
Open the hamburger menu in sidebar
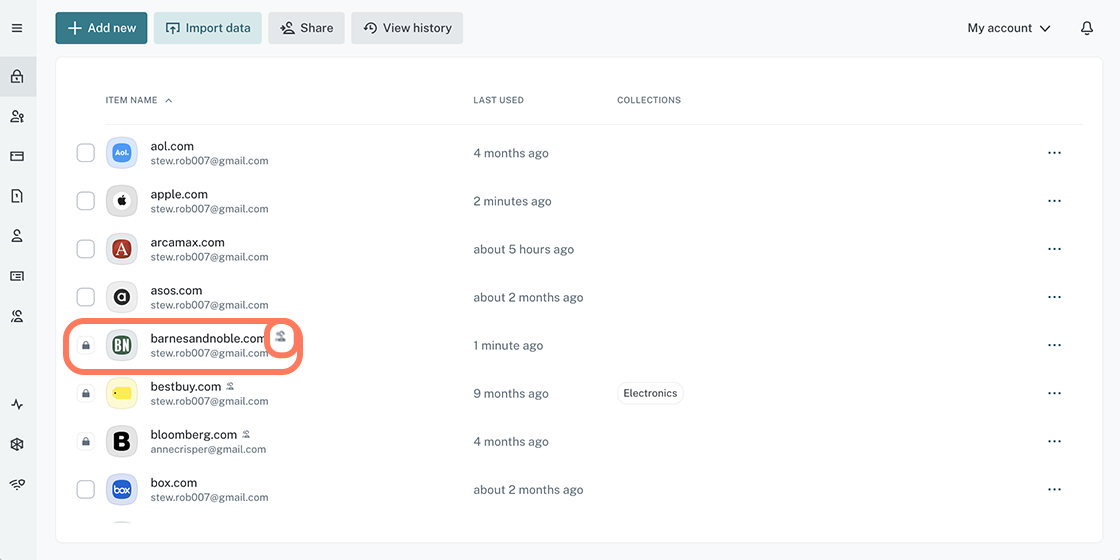pyautogui.click(x=17, y=28)
